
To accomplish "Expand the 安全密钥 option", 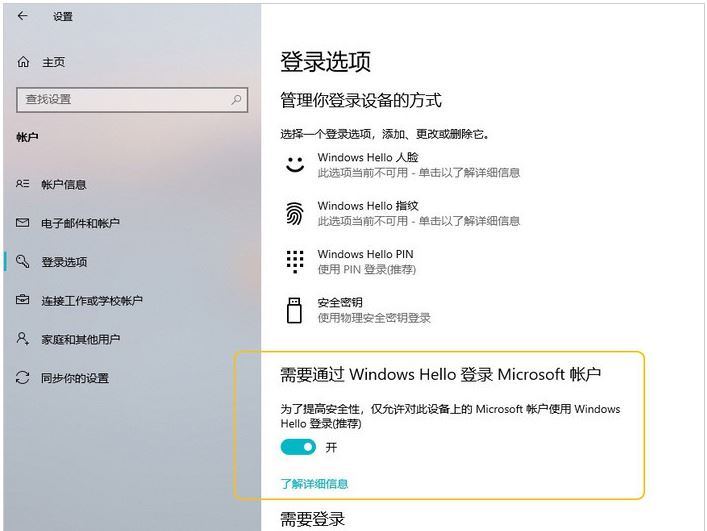I will [x=356, y=310].
